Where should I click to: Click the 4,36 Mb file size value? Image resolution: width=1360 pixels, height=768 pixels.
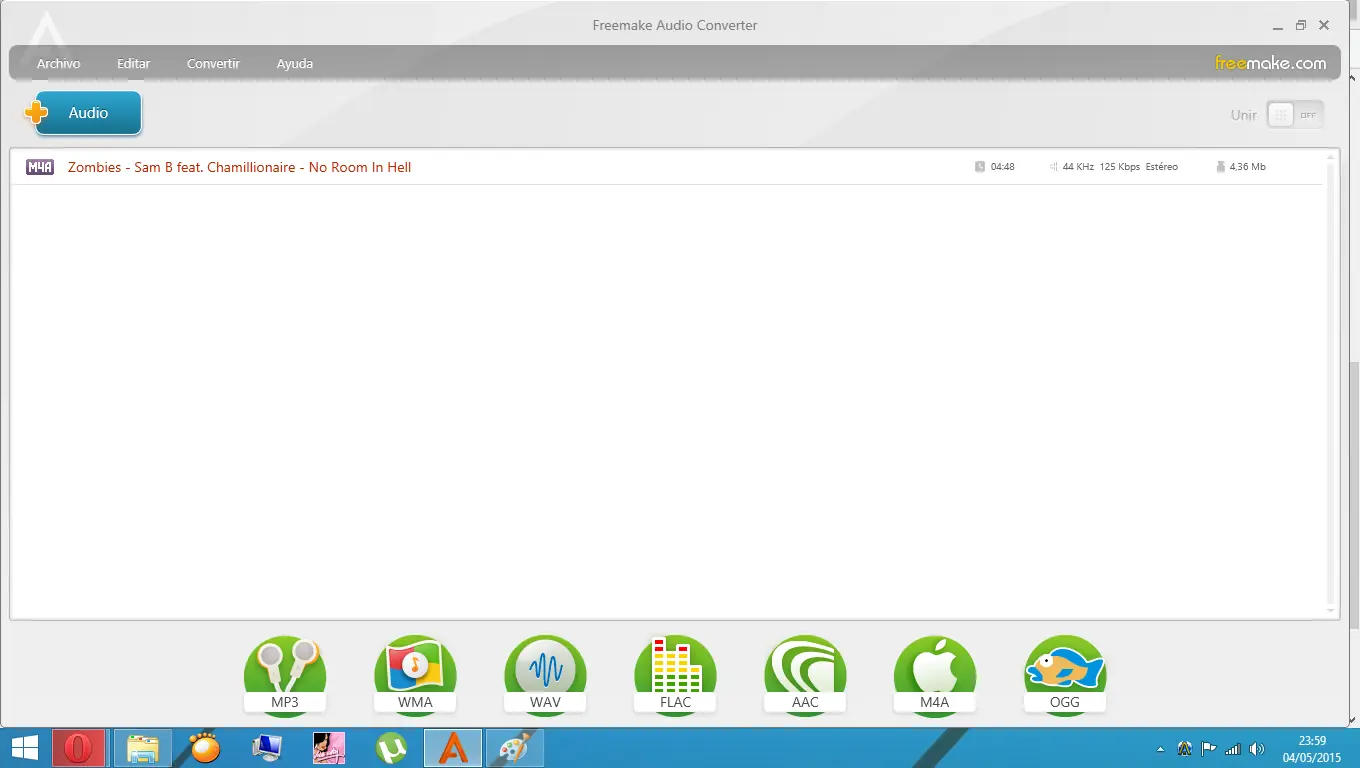click(1247, 167)
